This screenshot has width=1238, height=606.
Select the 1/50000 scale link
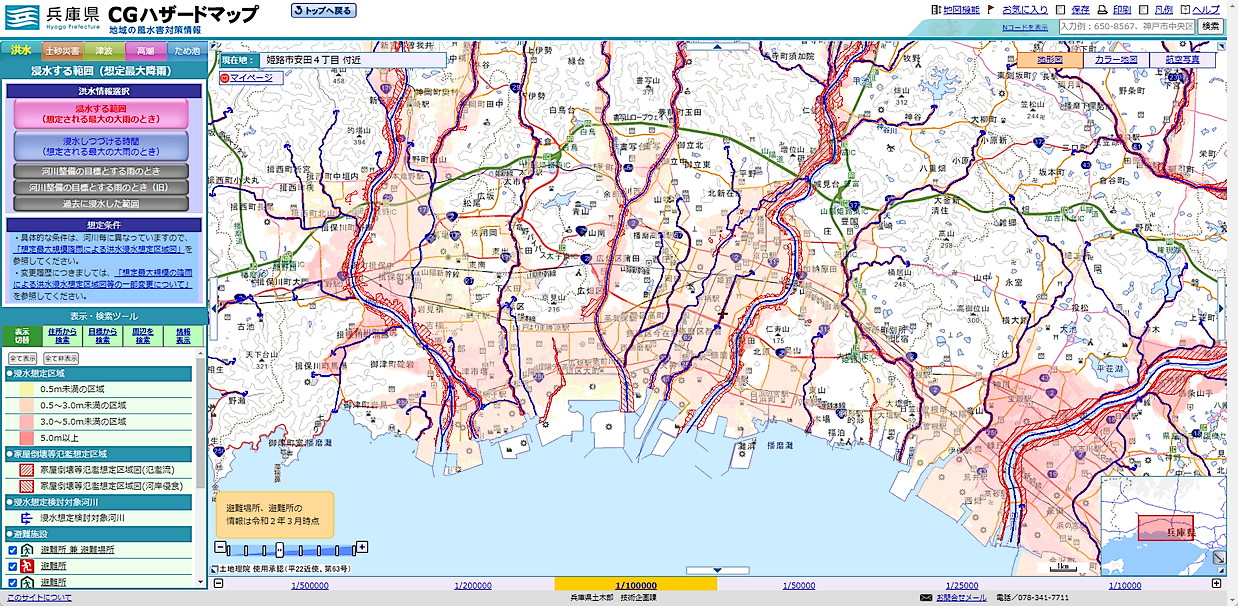click(798, 585)
